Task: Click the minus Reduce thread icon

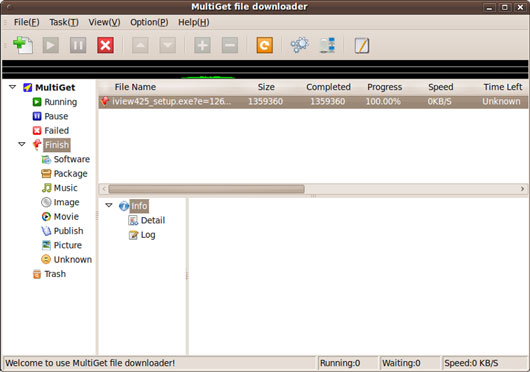Action: pyautogui.click(x=230, y=45)
